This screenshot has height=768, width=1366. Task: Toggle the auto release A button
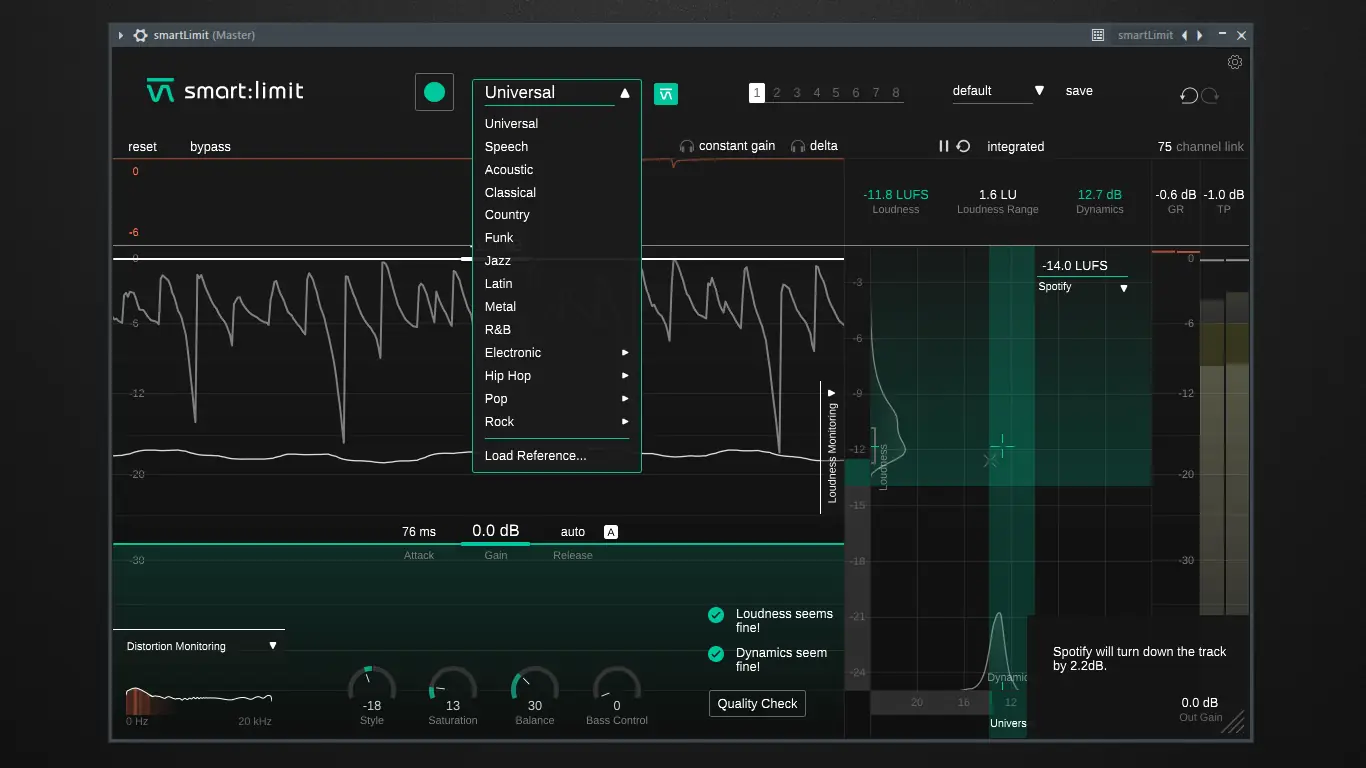(x=611, y=532)
